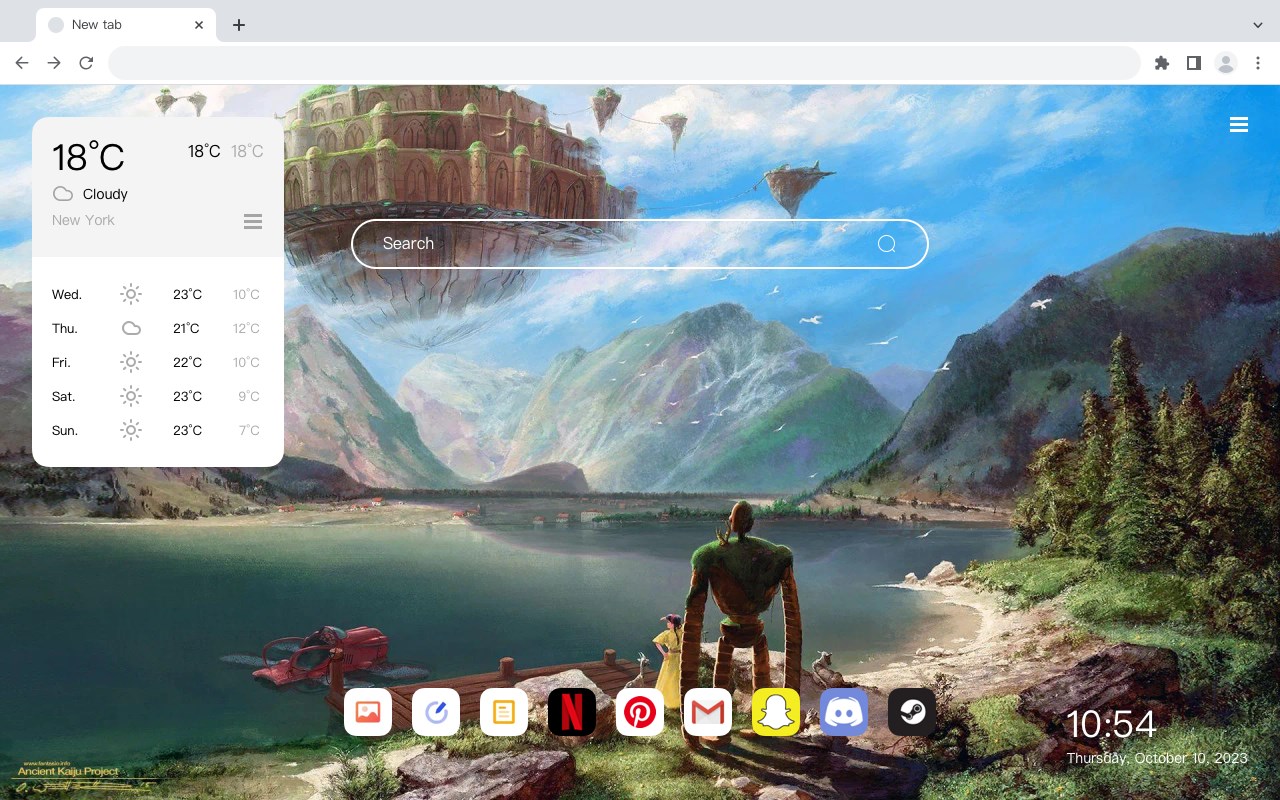
Task: Click the cloud icon beside Cloudy
Action: point(63,194)
